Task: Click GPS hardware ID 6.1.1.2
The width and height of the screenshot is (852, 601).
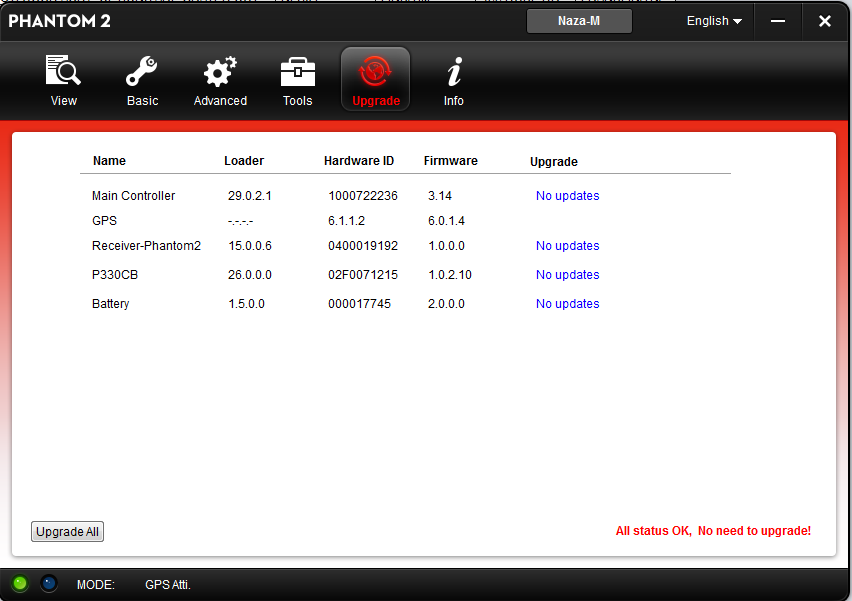Action: point(346,221)
